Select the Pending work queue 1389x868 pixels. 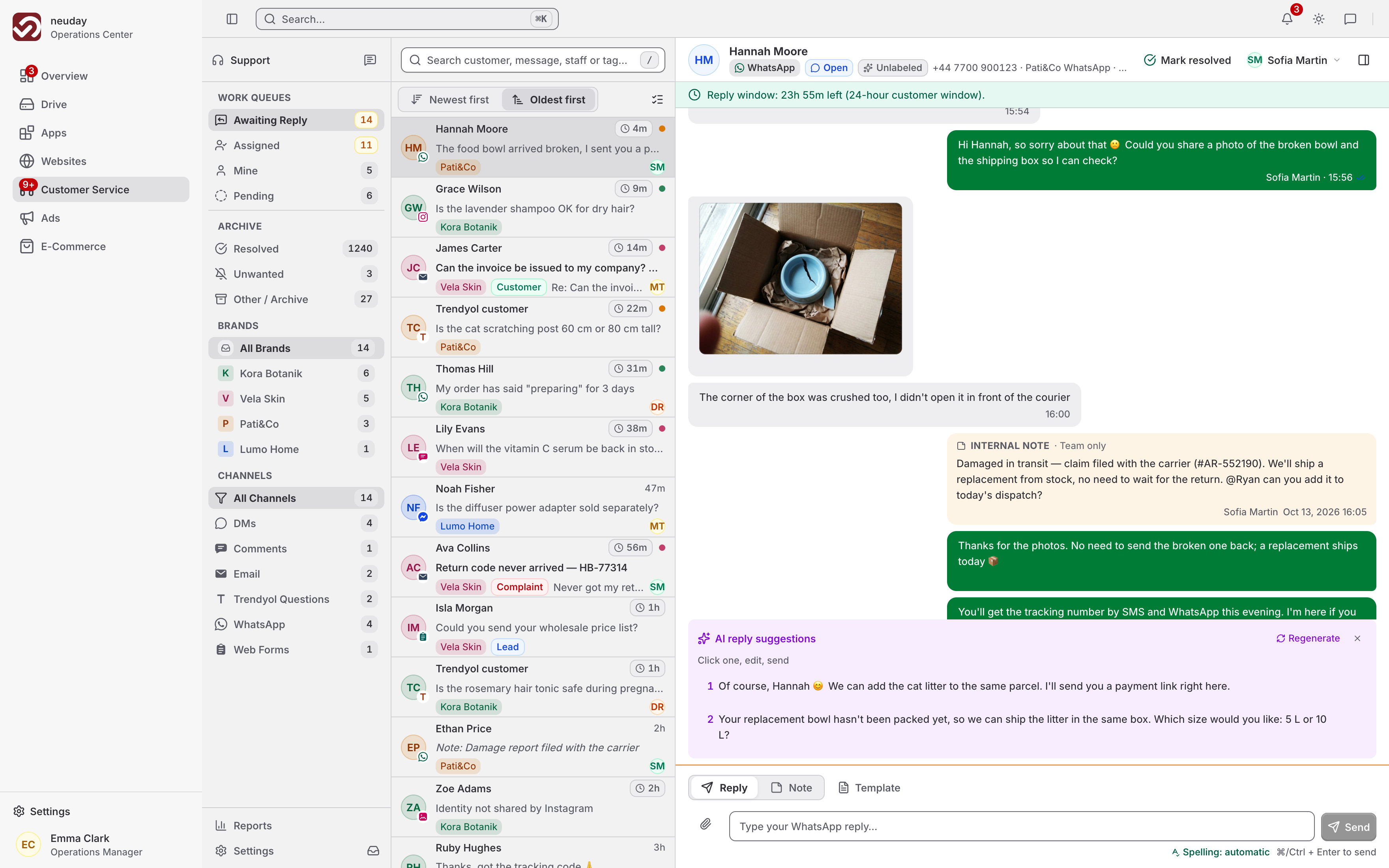click(x=296, y=196)
